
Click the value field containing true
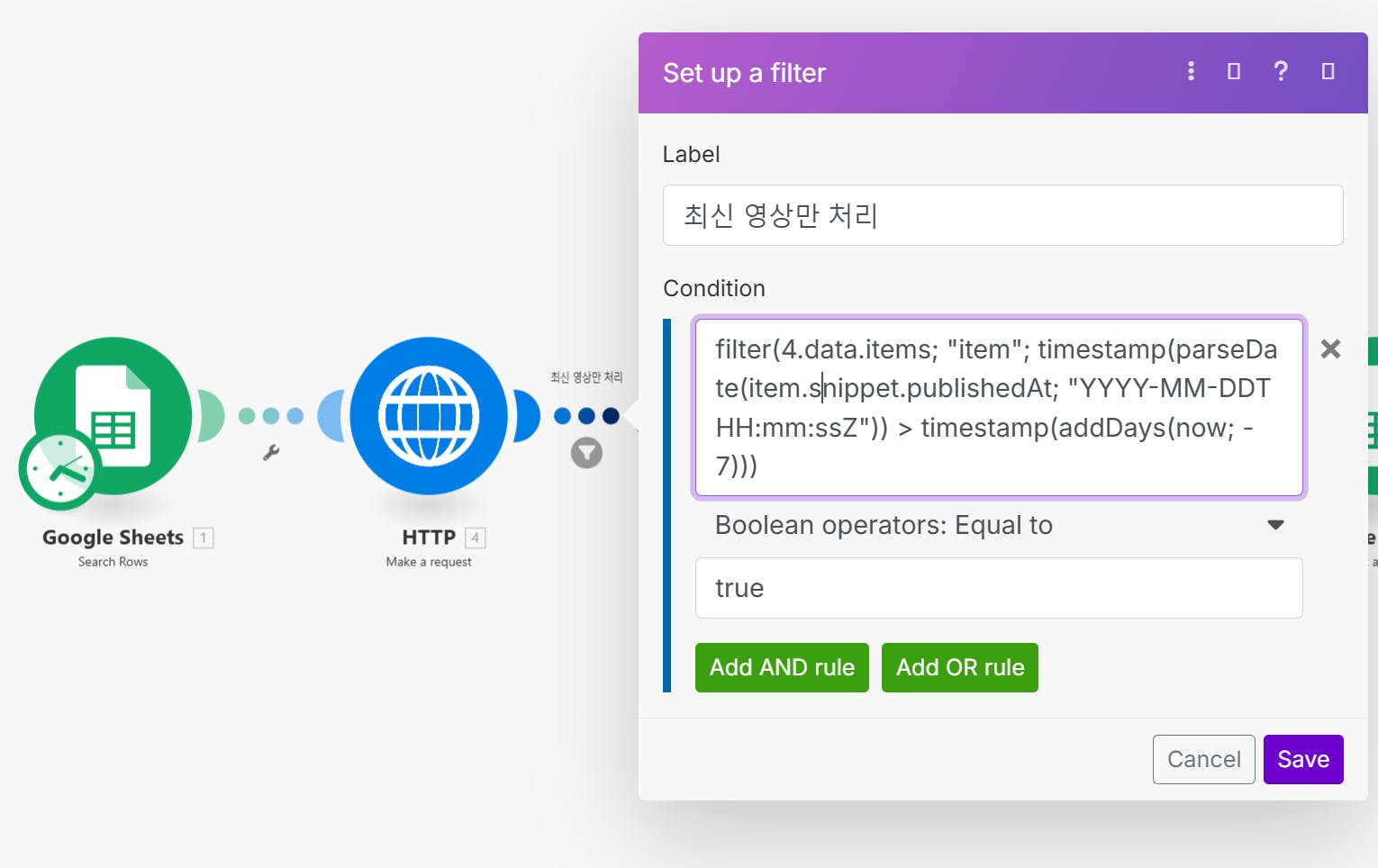coord(998,588)
